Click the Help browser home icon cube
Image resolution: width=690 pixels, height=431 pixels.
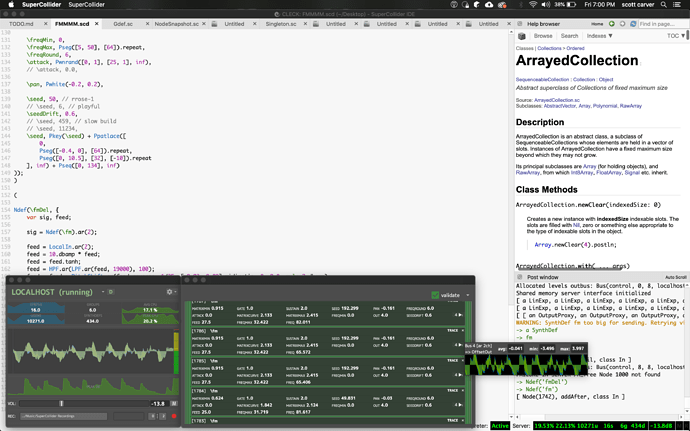(x=521, y=35)
